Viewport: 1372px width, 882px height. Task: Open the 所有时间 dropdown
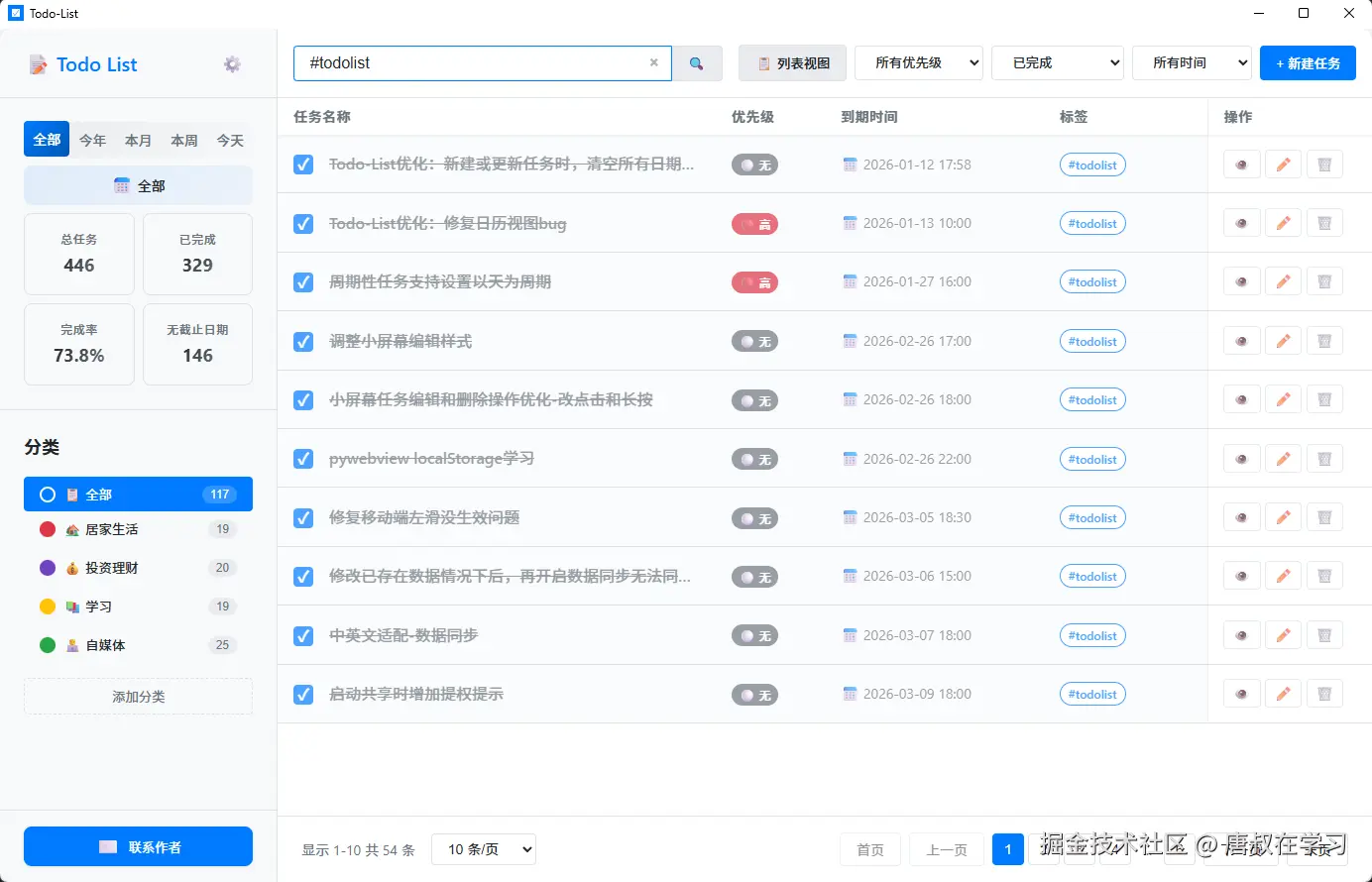(1192, 61)
